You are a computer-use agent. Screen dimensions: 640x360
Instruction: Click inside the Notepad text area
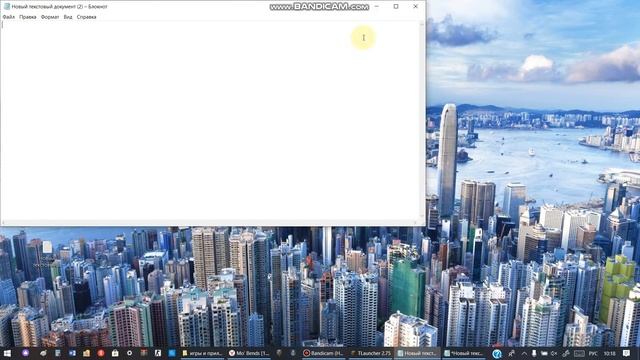(x=209, y=121)
